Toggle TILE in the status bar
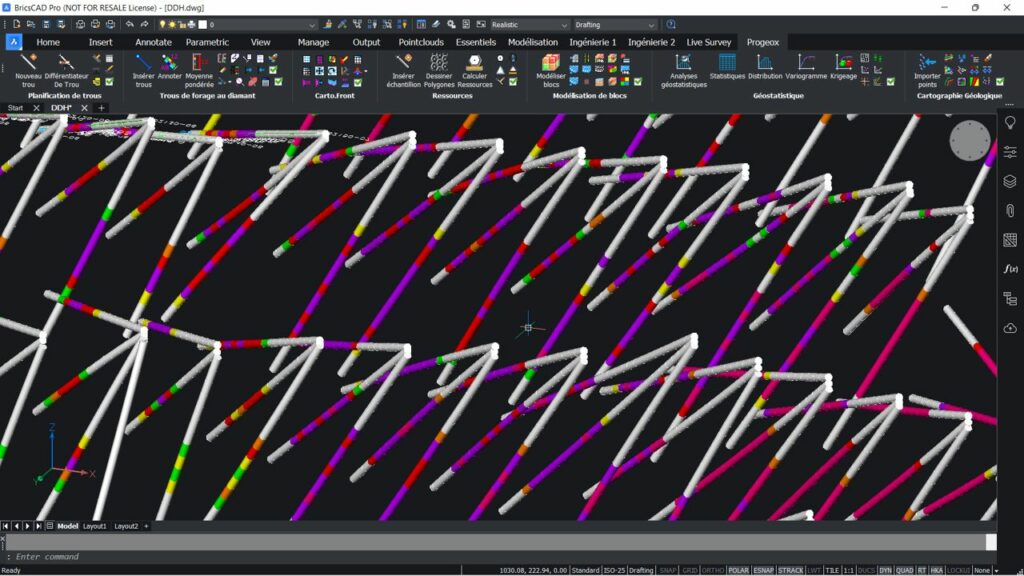This screenshot has height=576, width=1024. pyautogui.click(x=832, y=570)
